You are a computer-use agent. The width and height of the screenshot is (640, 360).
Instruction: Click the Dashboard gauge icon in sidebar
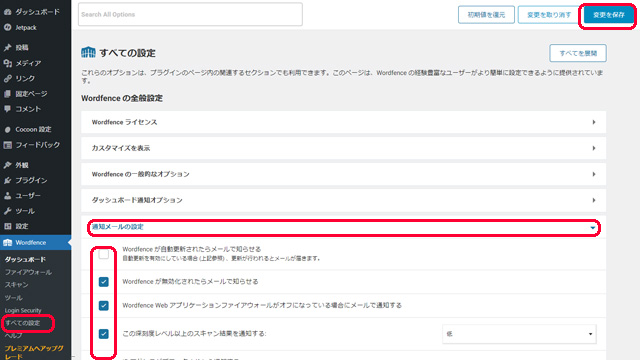point(7,12)
